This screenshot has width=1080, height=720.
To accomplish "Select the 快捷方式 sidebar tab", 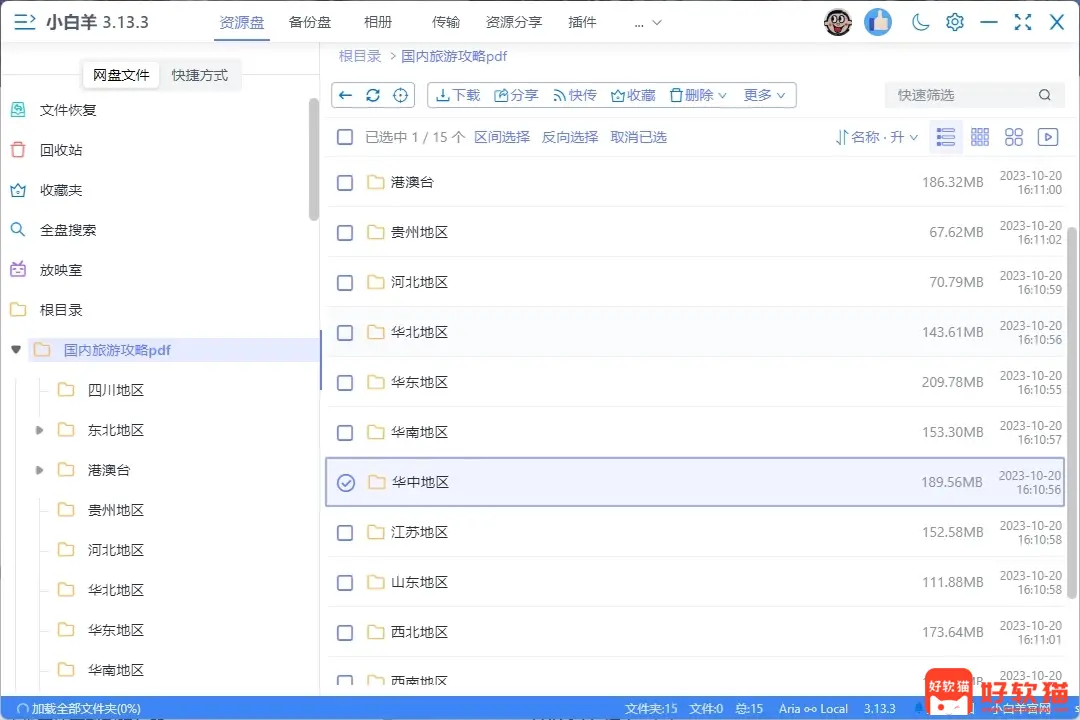I will 200,75.
